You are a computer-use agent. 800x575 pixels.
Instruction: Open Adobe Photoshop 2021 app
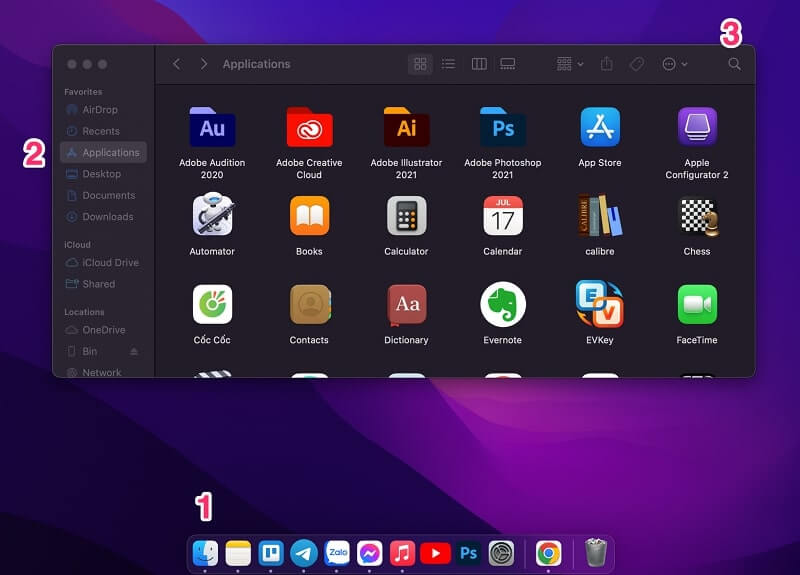click(x=503, y=128)
